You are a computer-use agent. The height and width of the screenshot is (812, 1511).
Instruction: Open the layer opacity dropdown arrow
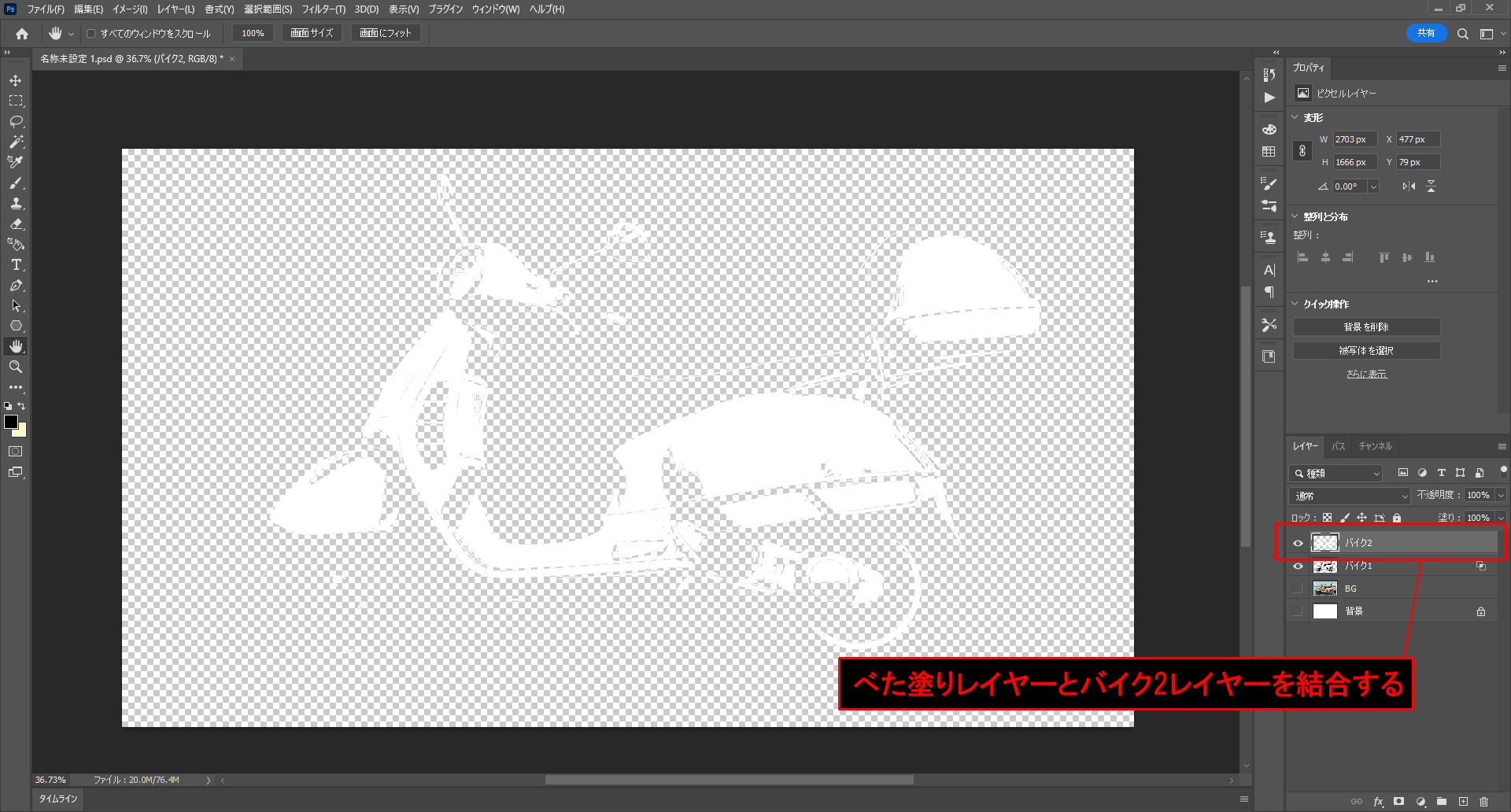1501,496
